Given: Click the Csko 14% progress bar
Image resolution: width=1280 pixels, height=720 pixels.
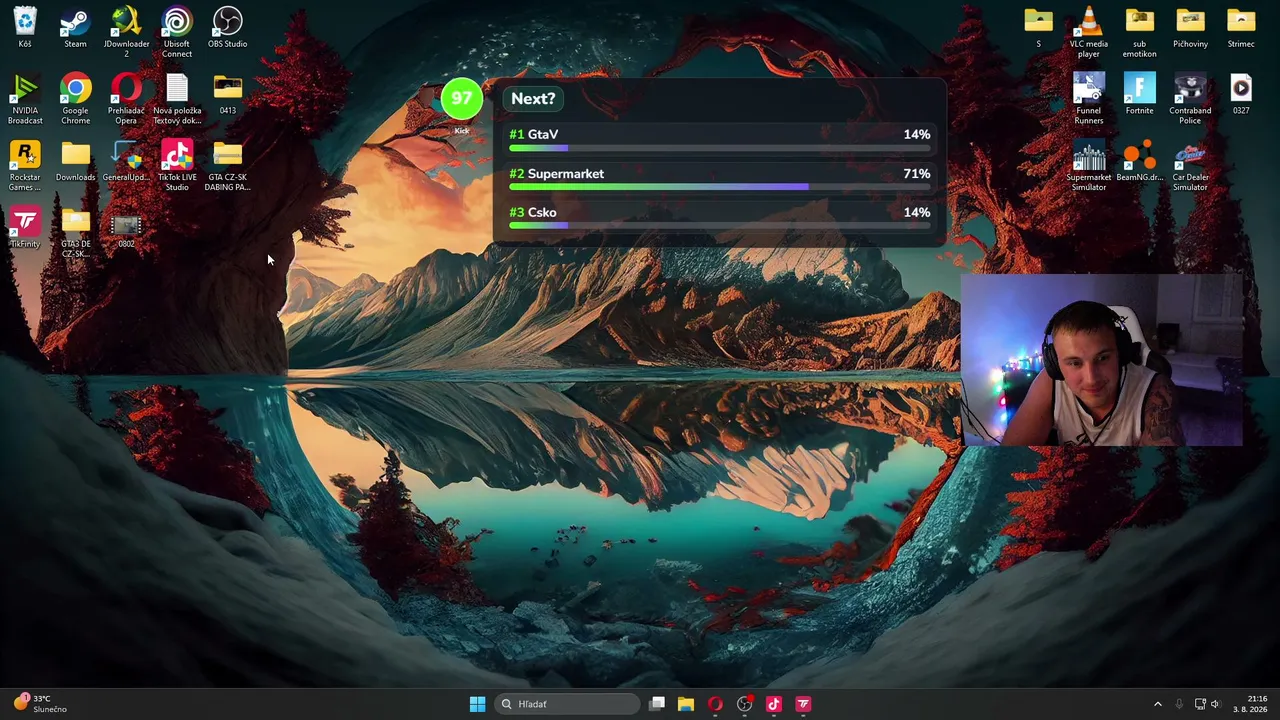Looking at the screenshot, I should 720,226.
